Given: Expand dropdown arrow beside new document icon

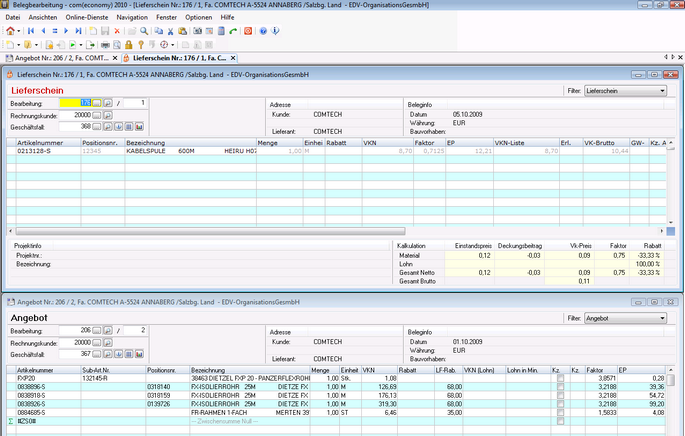Looking at the screenshot, I should click(18, 45).
